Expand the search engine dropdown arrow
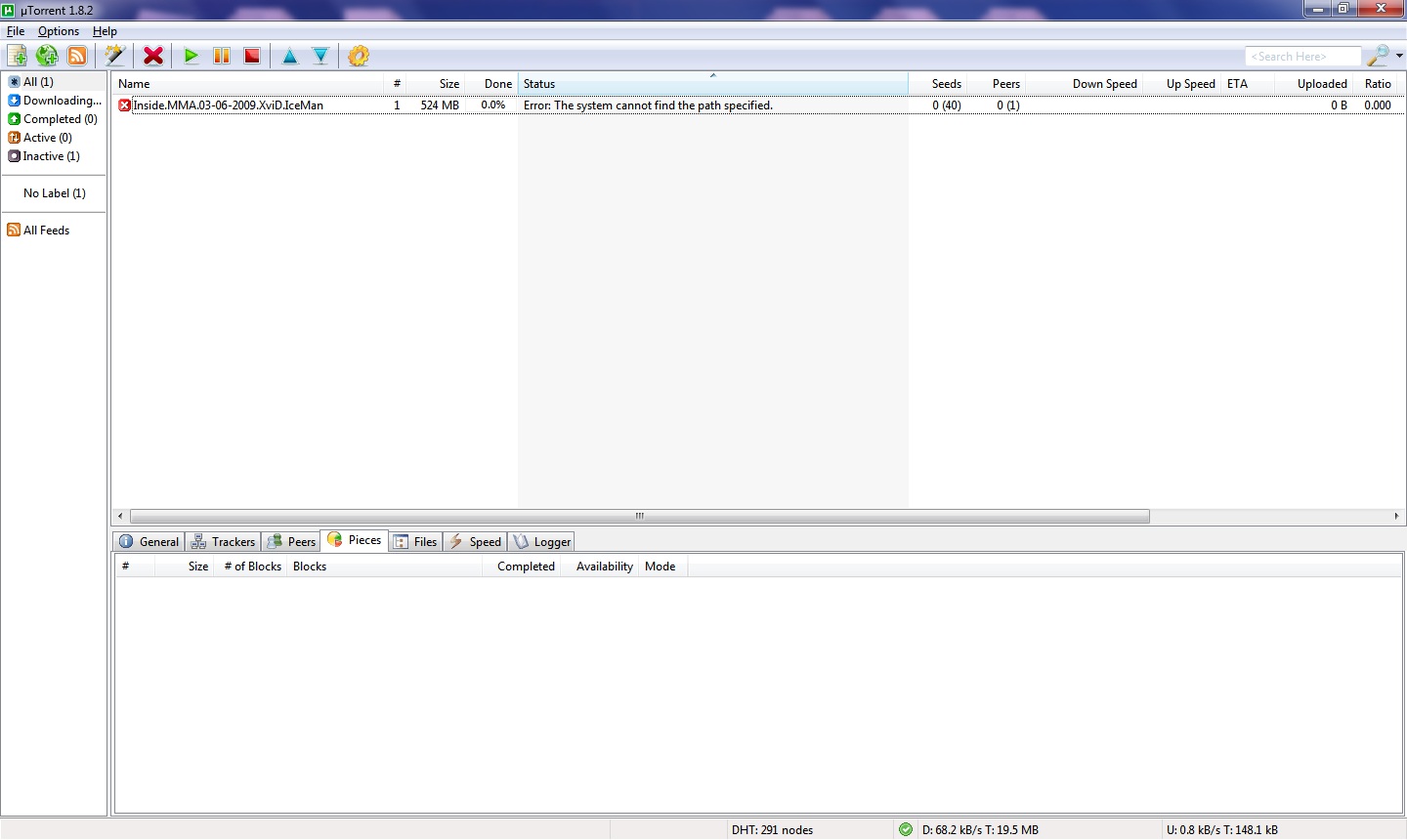Screen dimensions: 1407x840 tap(1399, 56)
